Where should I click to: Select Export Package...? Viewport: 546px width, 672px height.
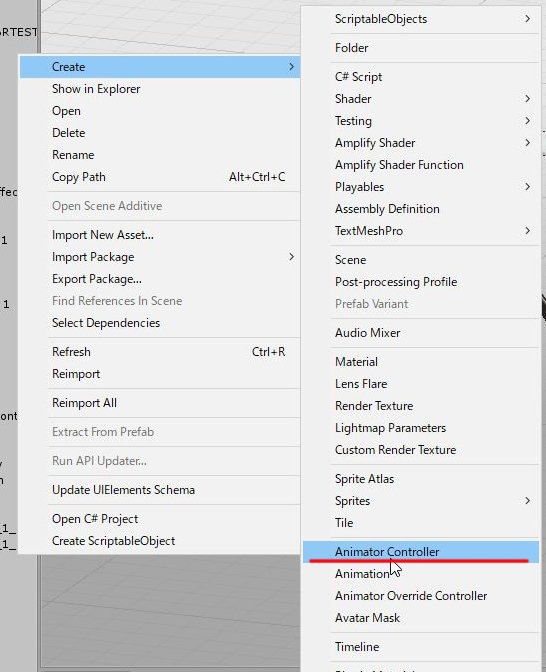pyautogui.click(x=160, y=279)
